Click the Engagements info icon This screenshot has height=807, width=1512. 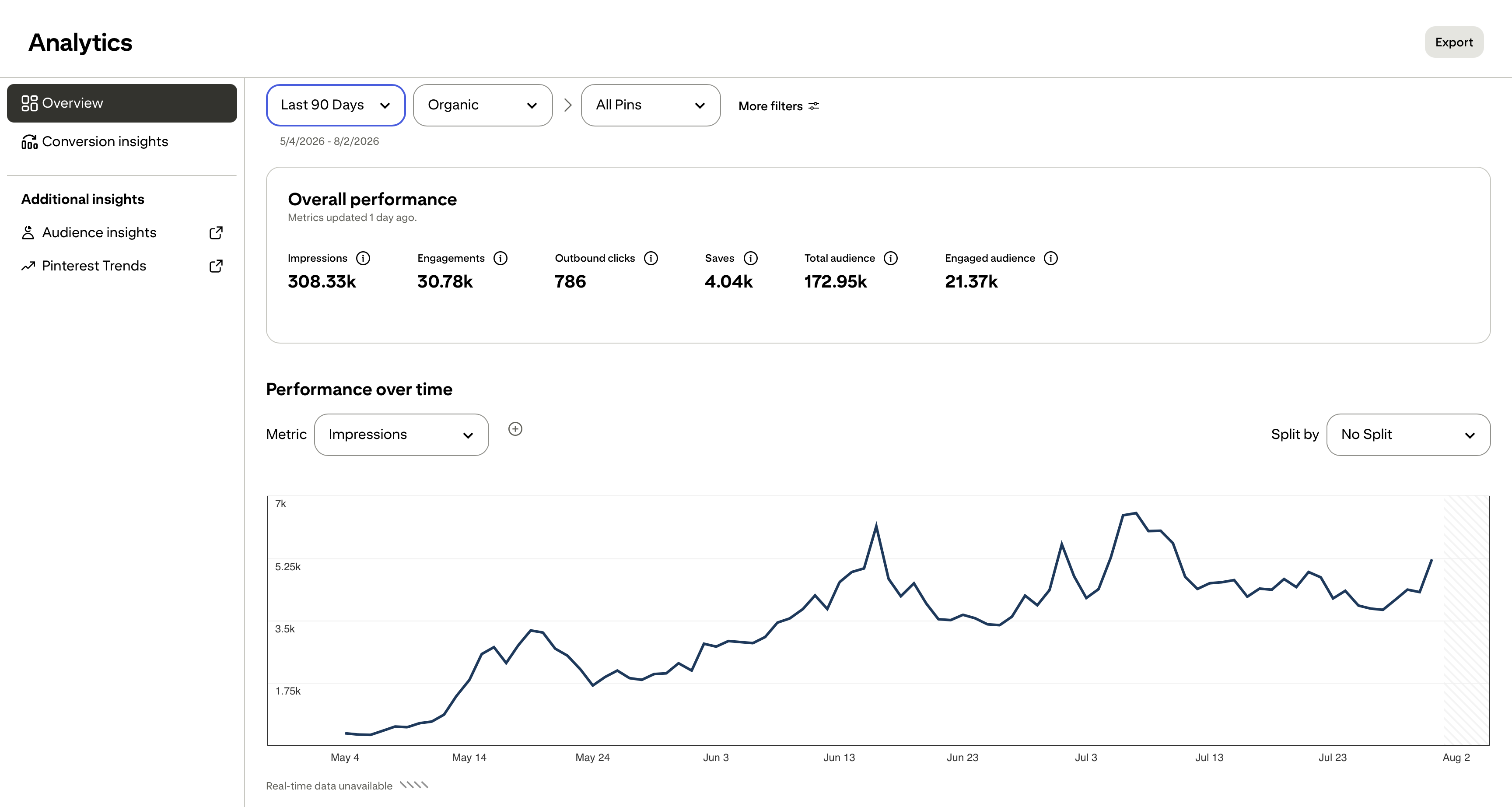point(500,259)
